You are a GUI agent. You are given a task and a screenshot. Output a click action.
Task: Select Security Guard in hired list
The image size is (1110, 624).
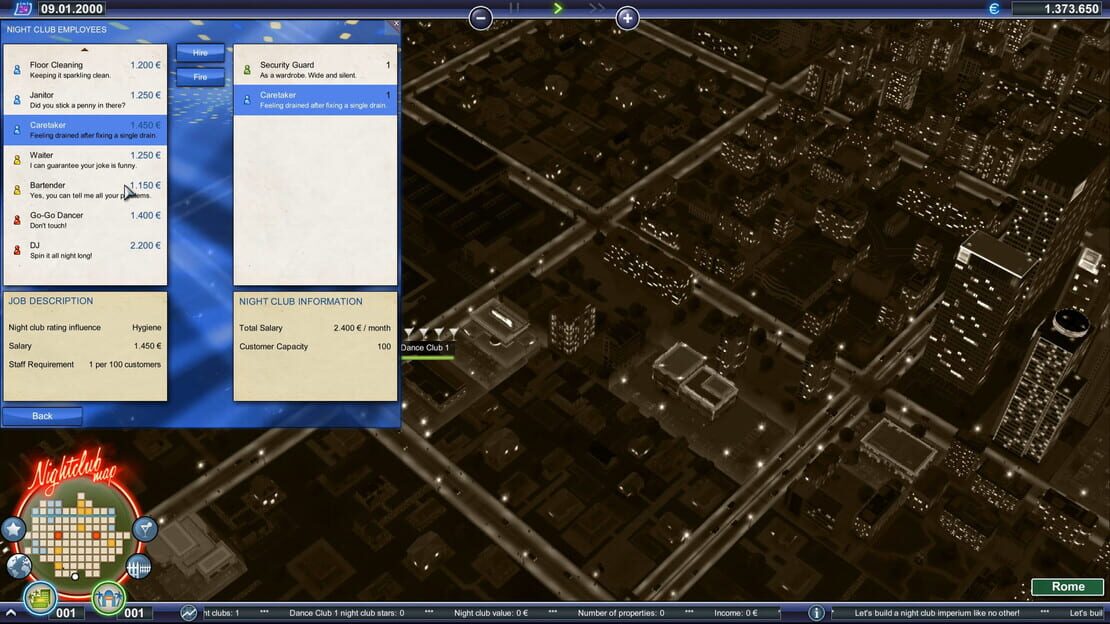pyautogui.click(x=316, y=69)
